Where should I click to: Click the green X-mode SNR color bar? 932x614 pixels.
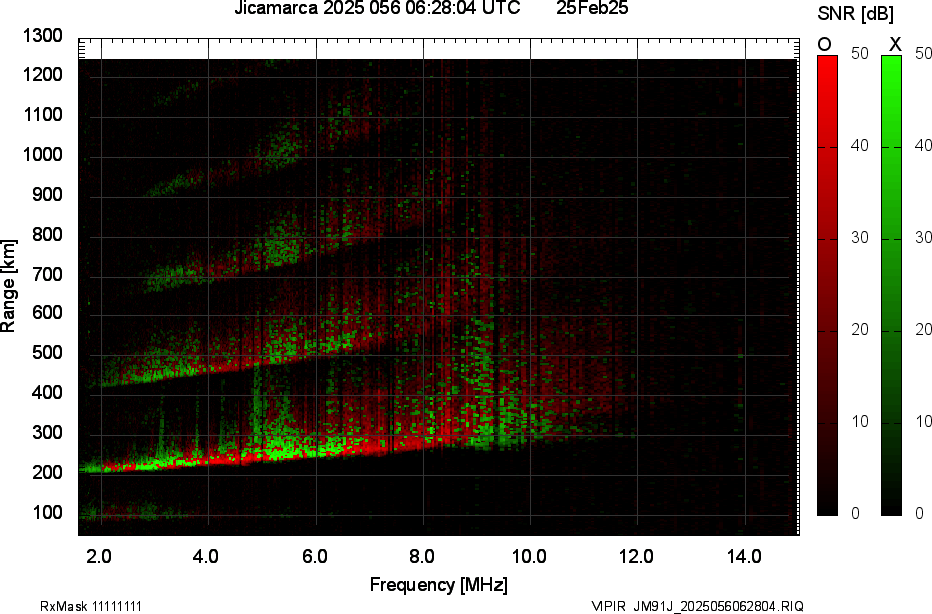(x=891, y=285)
